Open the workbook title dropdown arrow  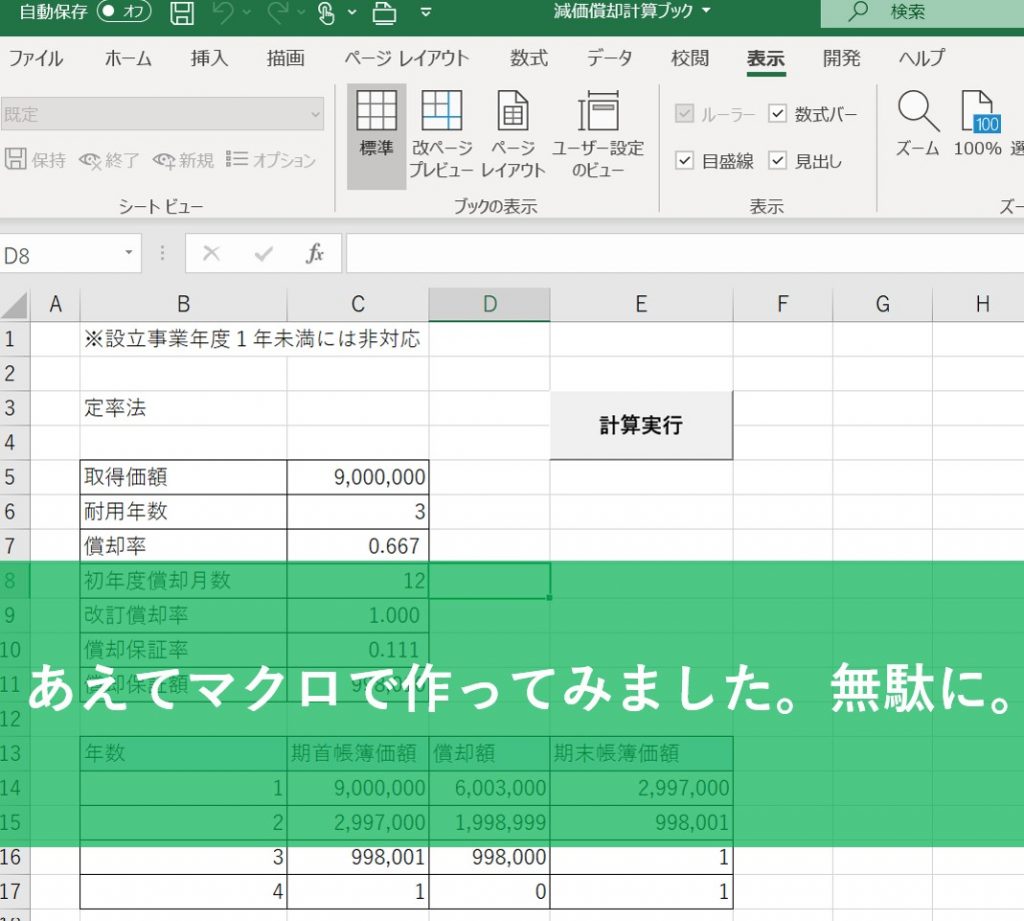(708, 12)
